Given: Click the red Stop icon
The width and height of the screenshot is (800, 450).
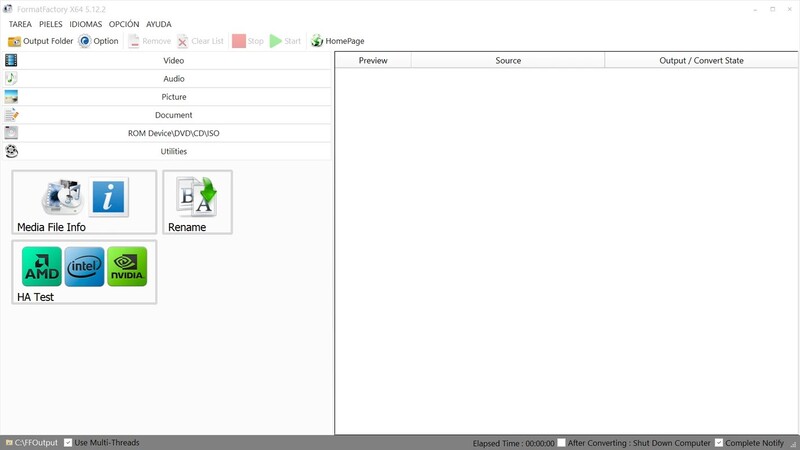Looking at the screenshot, I should pos(239,41).
